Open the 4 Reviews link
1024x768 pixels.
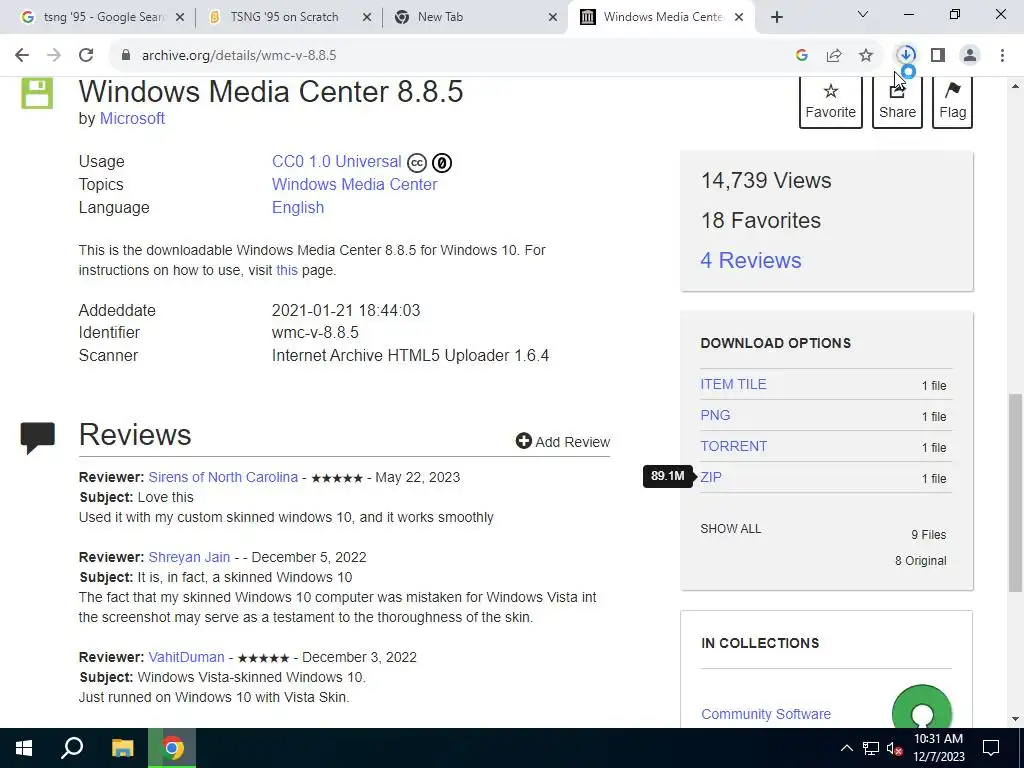751,261
